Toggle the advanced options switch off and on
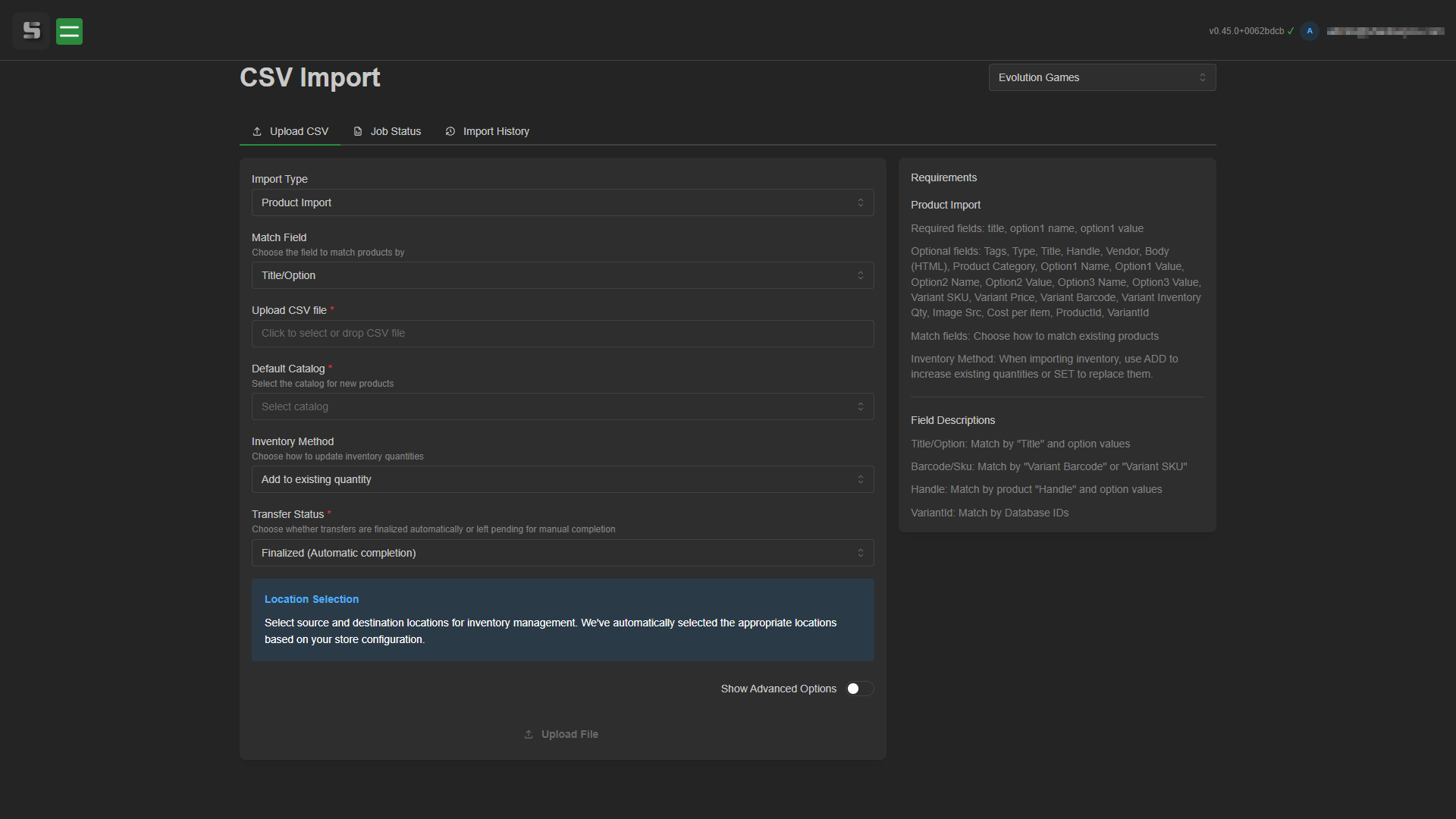 859,689
